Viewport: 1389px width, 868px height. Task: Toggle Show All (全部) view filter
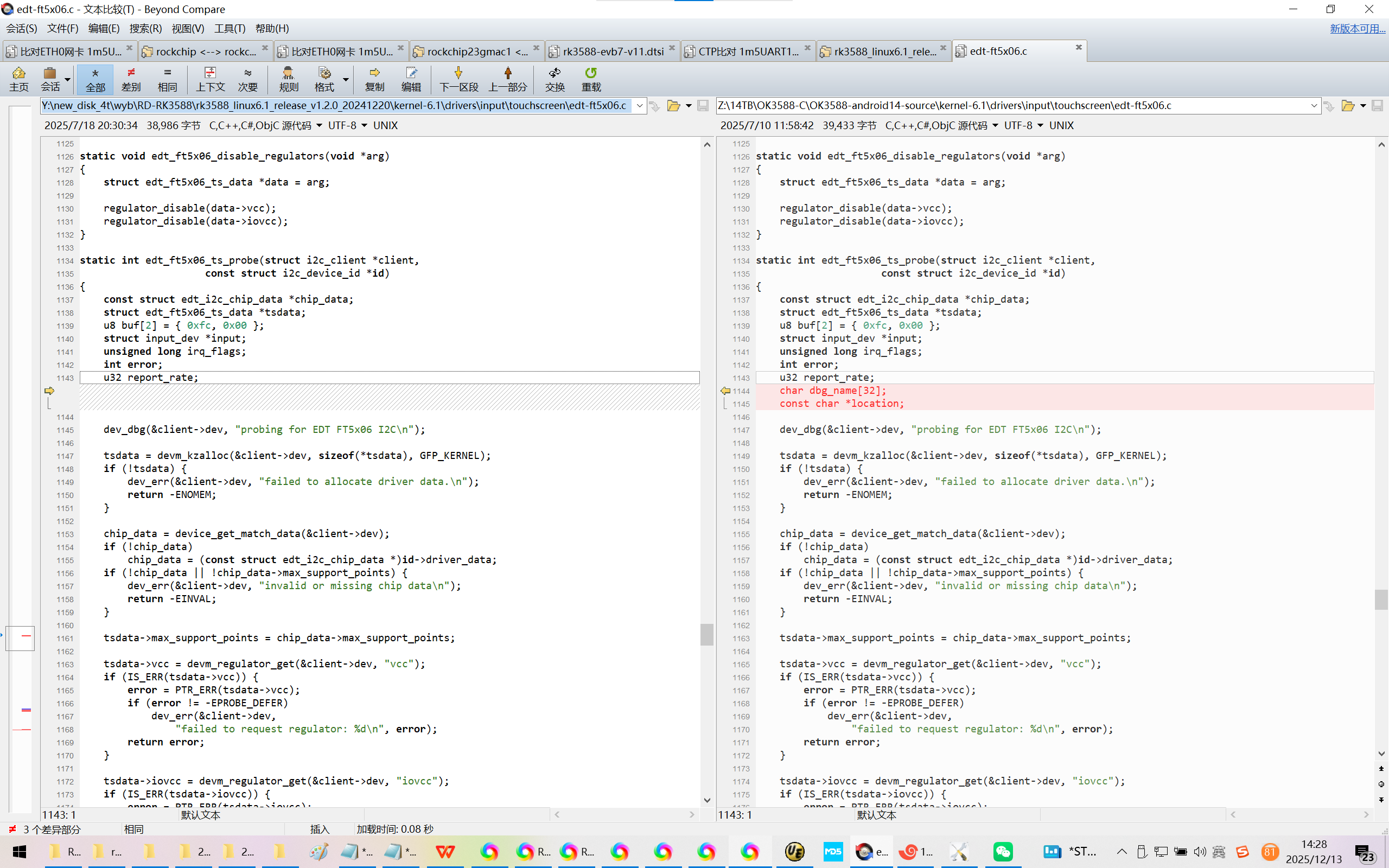click(95, 79)
